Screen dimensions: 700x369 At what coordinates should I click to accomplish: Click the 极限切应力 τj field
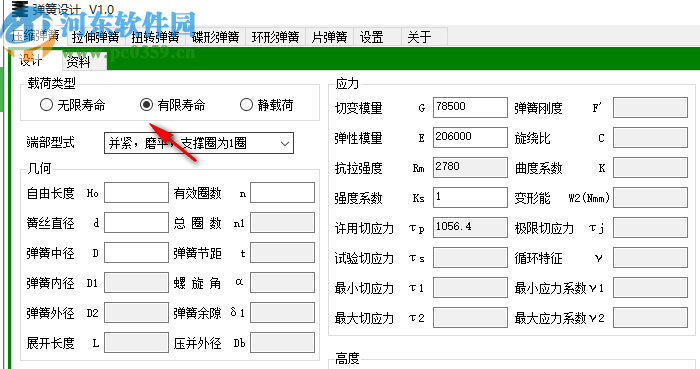pos(650,228)
